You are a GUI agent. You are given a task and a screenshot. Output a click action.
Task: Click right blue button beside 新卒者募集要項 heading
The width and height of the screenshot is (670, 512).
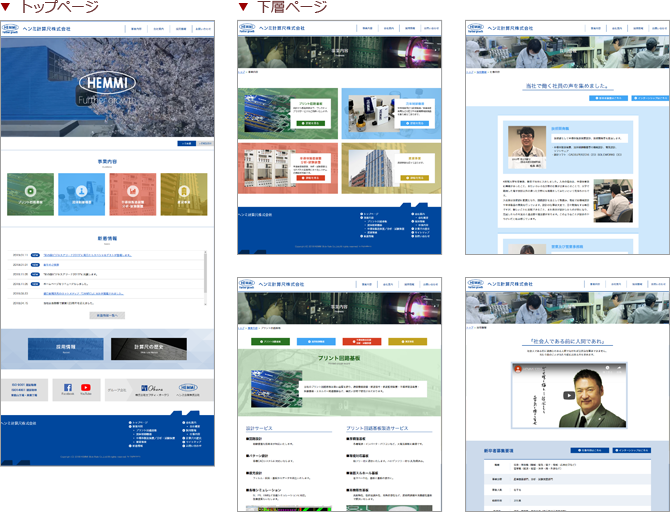click(632, 450)
